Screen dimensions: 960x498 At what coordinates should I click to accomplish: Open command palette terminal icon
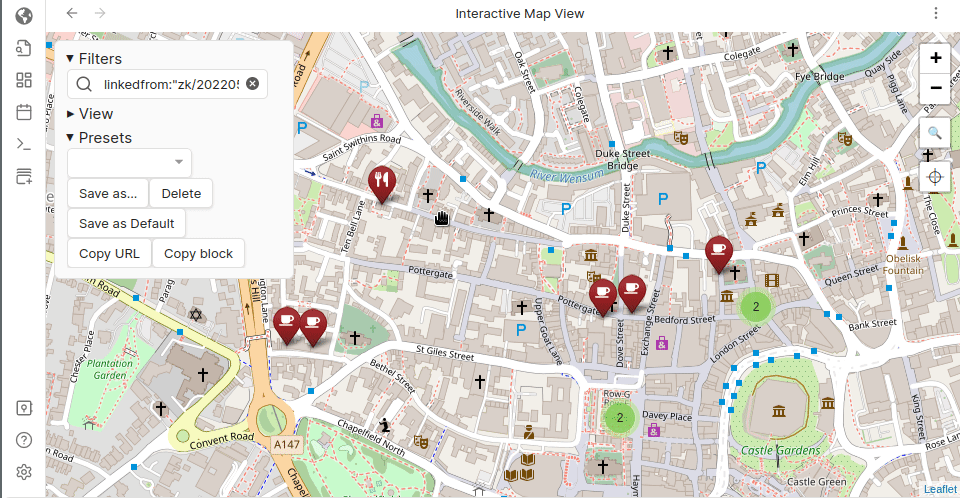click(x=24, y=144)
